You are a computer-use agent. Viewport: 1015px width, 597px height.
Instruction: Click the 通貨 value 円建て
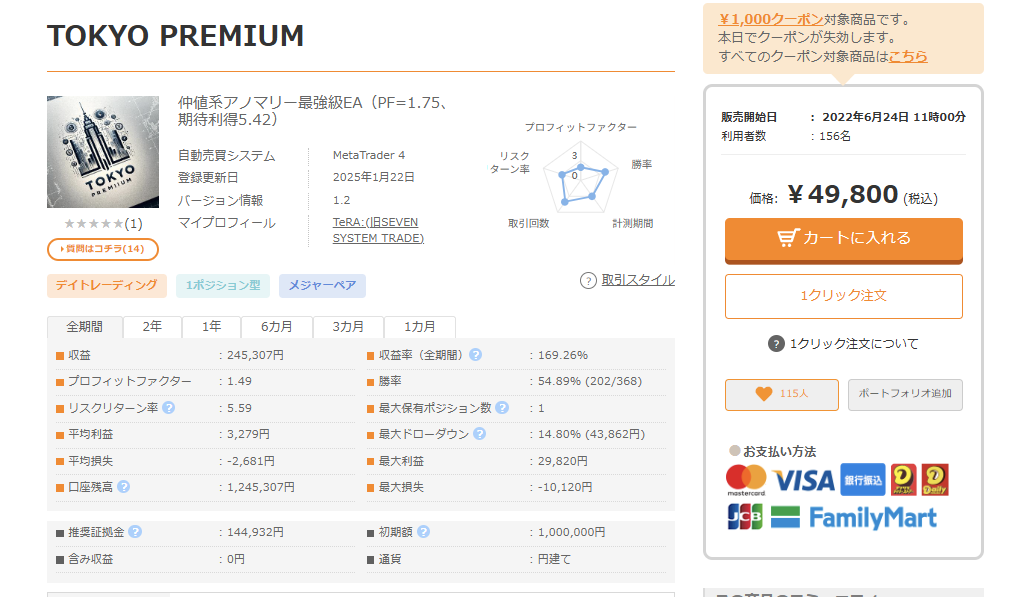coord(554,559)
